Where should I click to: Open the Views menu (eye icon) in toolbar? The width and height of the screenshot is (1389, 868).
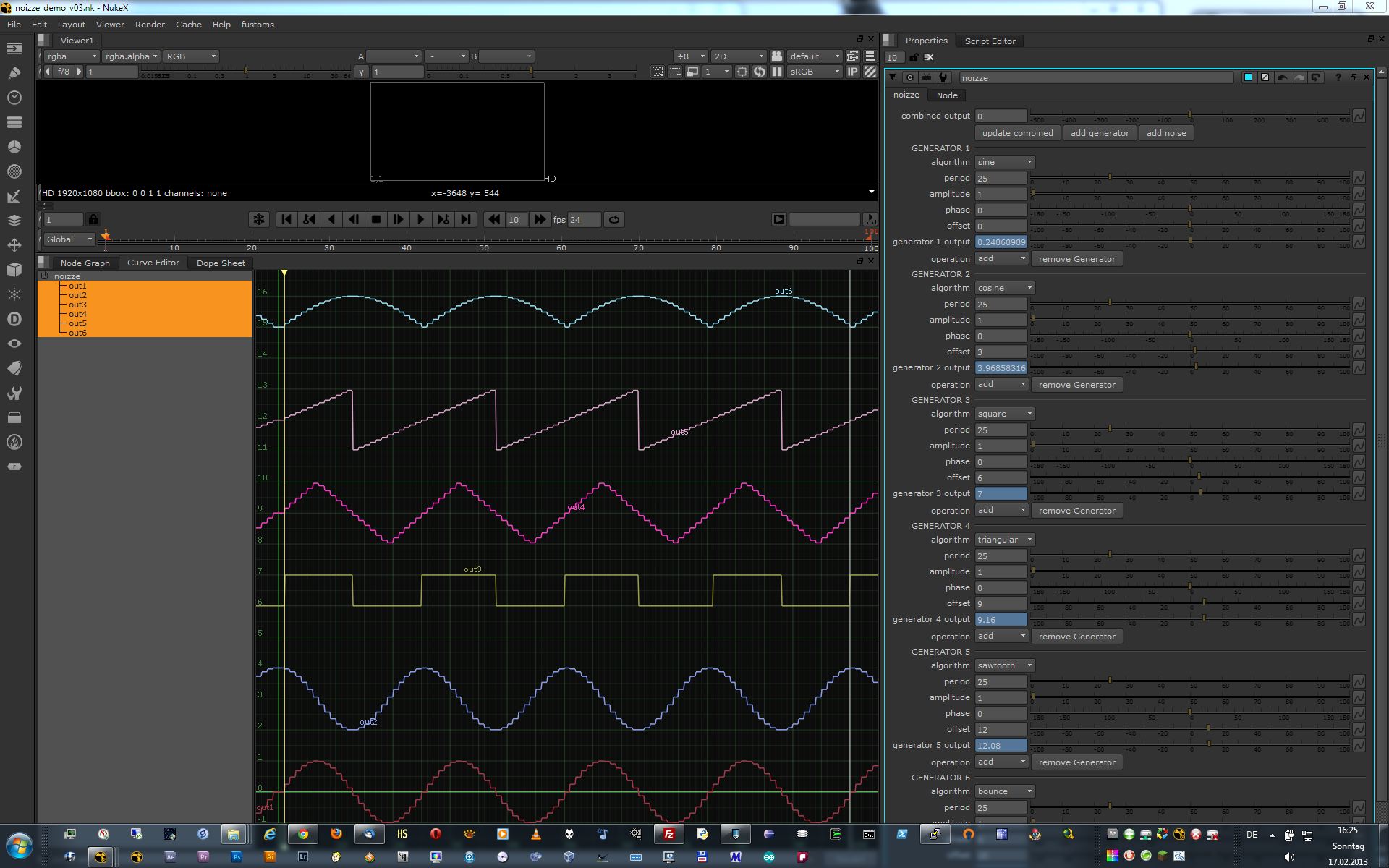(14, 344)
